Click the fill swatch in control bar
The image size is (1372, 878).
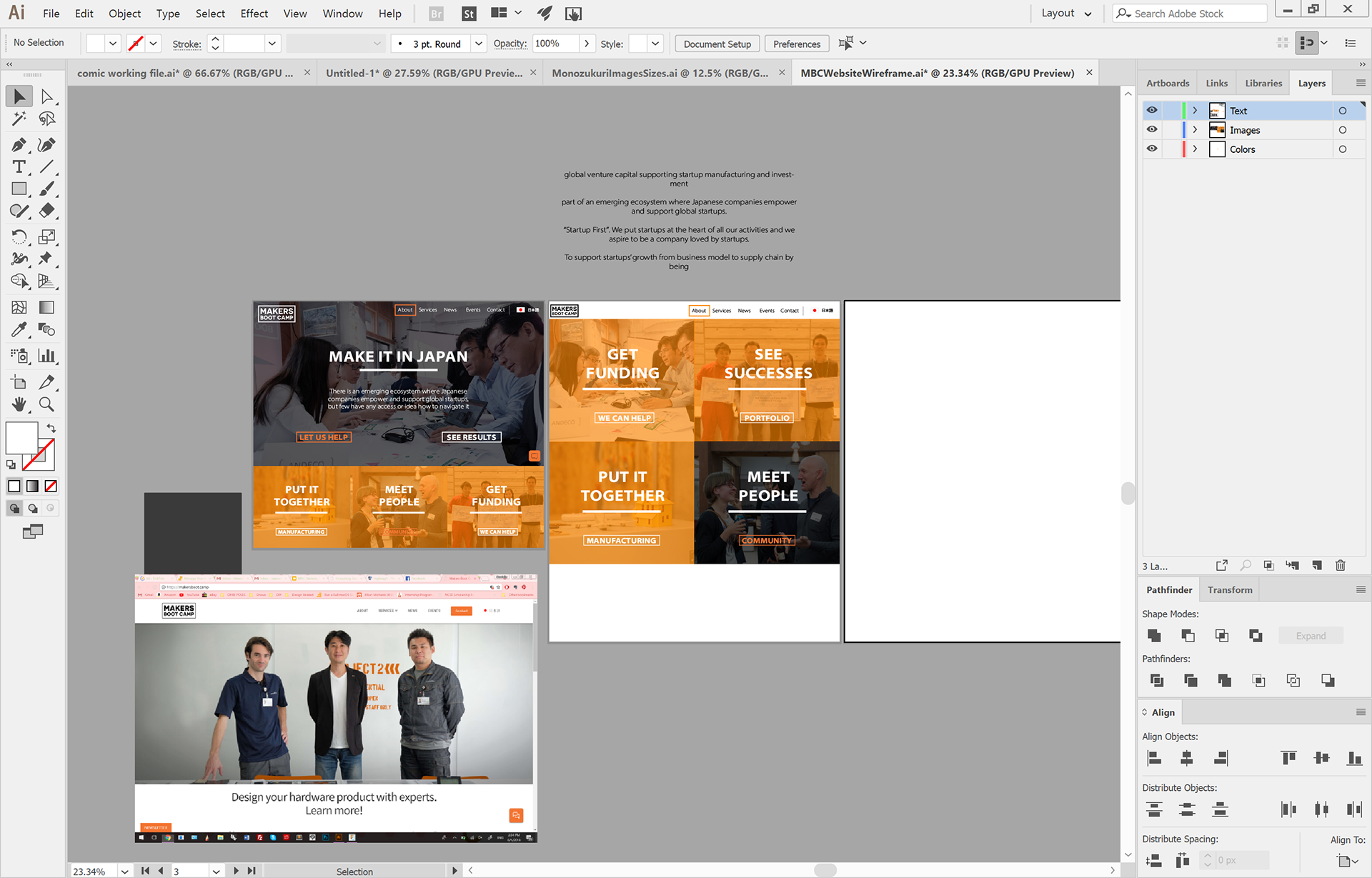pyautogui.click(x=95, y=44)
